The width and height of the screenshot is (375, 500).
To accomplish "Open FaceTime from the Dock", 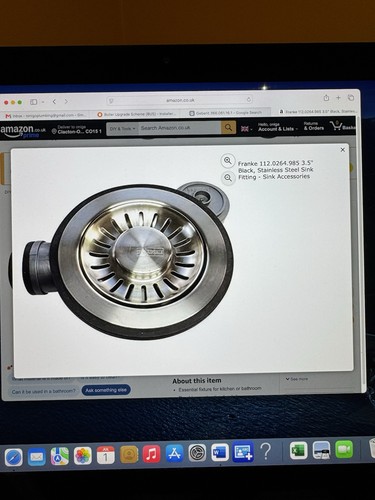I will tap(344, 449).
